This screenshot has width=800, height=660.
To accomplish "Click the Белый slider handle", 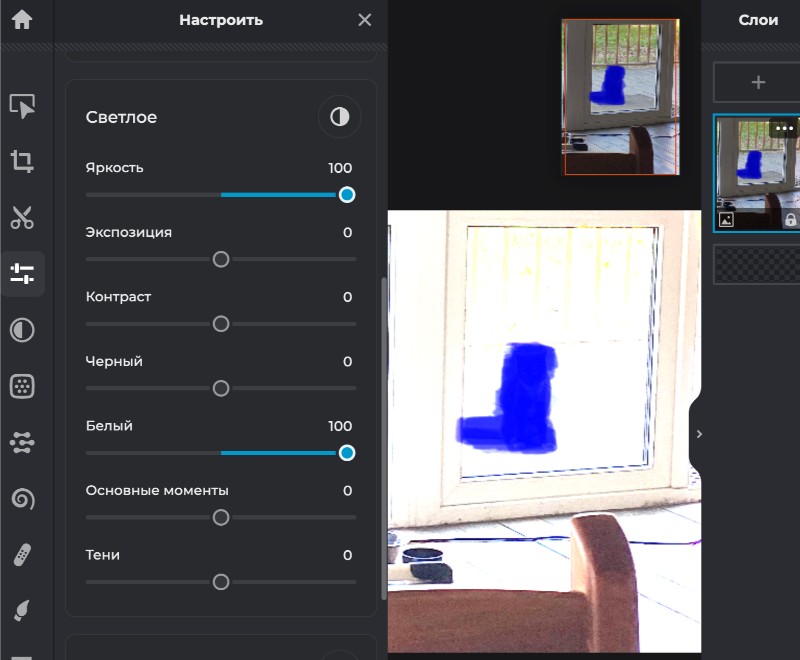I will click(x=347, y=453).
